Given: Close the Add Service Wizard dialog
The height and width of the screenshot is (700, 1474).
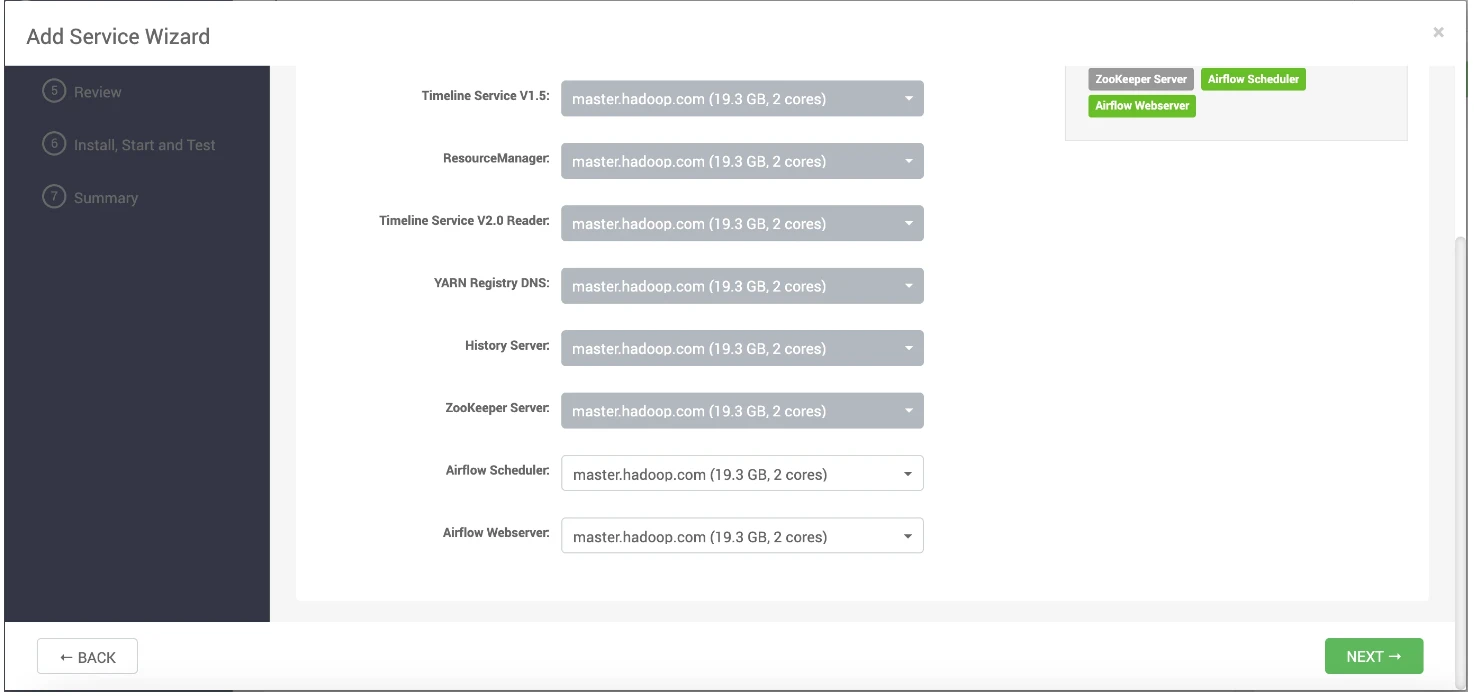Looking at the screenshot, I should 1438,32.
